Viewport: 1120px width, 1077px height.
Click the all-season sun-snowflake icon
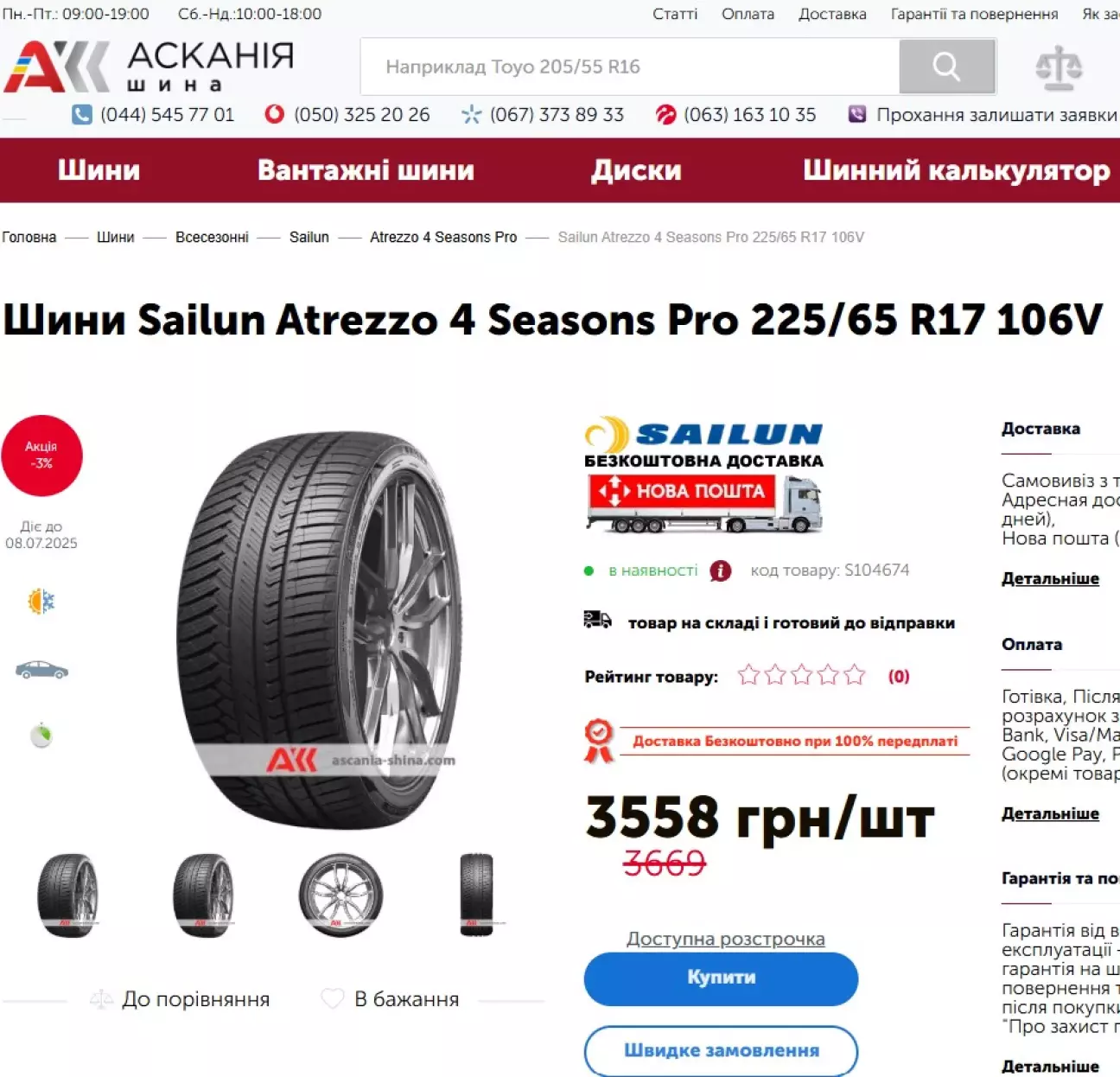pos(41,601)
